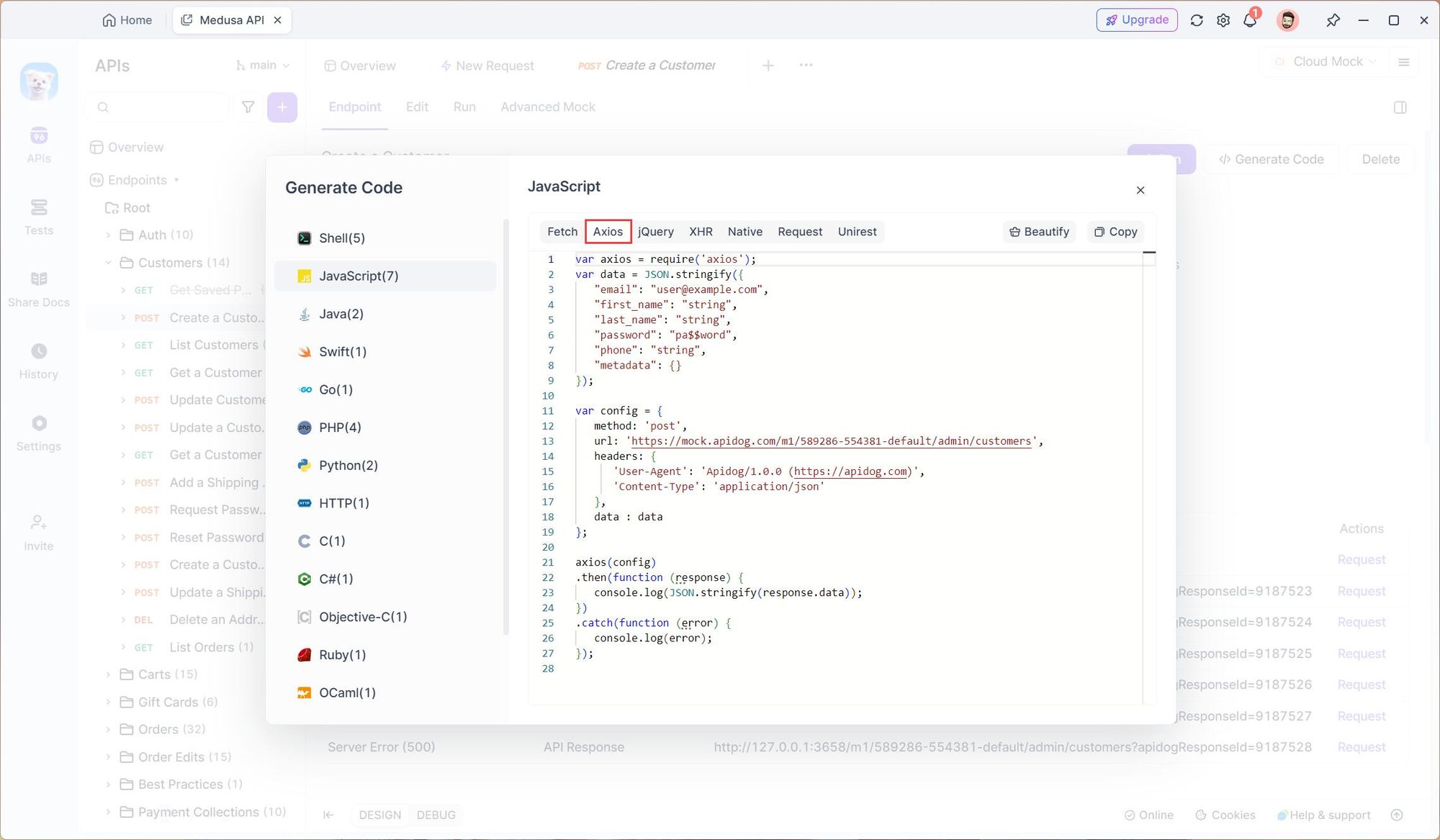The image size is (1440, 840).
Task: Expand the Auth (10) folder
Action: coord(109,235)
